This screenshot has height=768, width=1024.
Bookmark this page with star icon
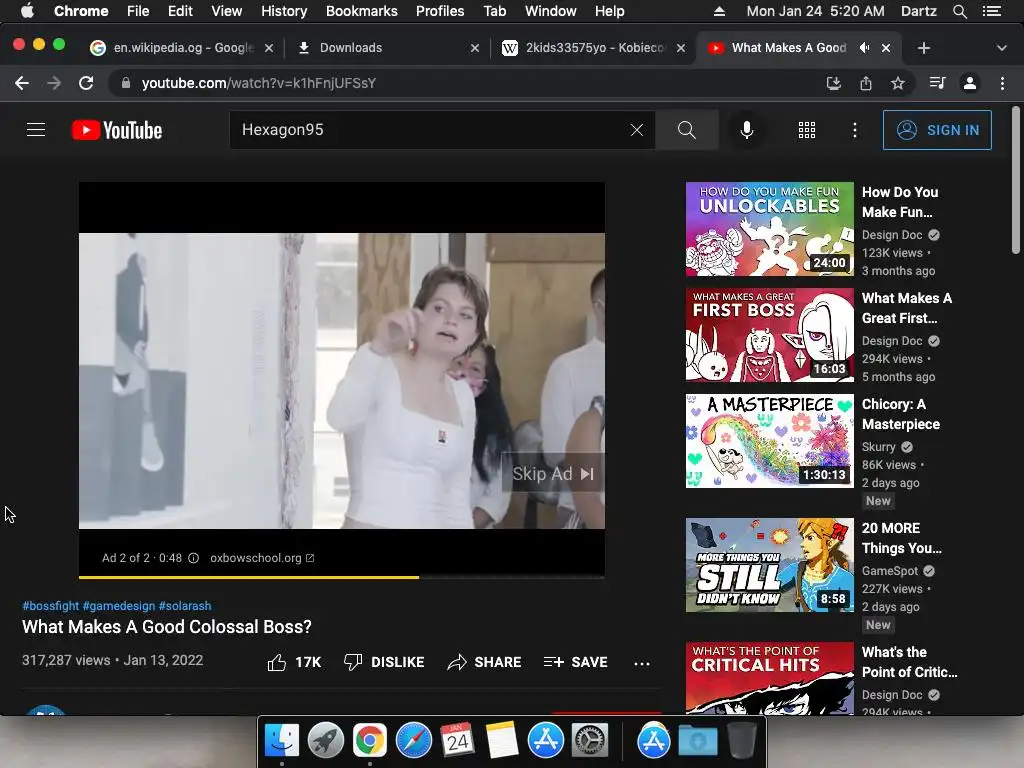(898, 83)
